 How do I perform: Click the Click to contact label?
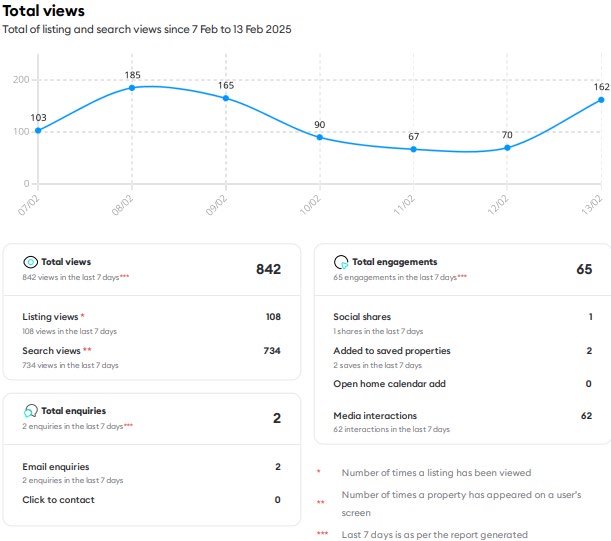click(58, 500)
